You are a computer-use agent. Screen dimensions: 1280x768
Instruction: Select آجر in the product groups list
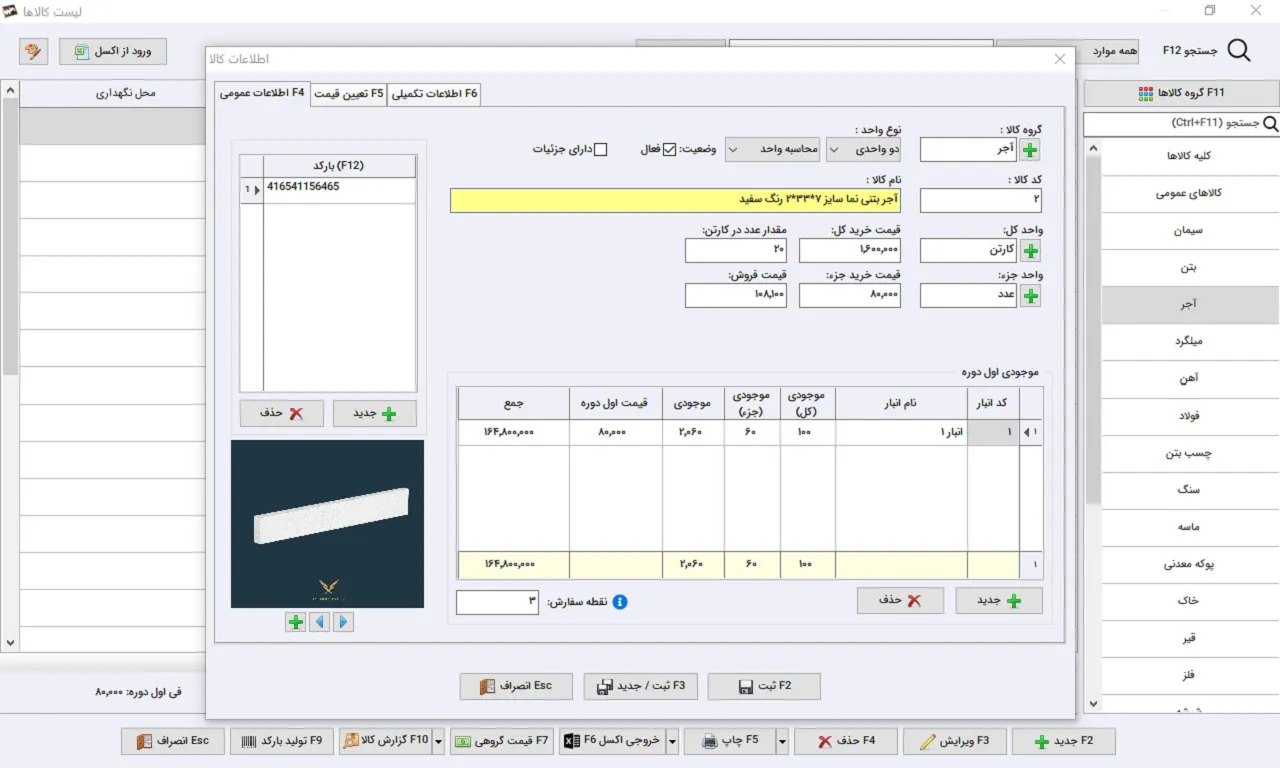click(1190, 305)
